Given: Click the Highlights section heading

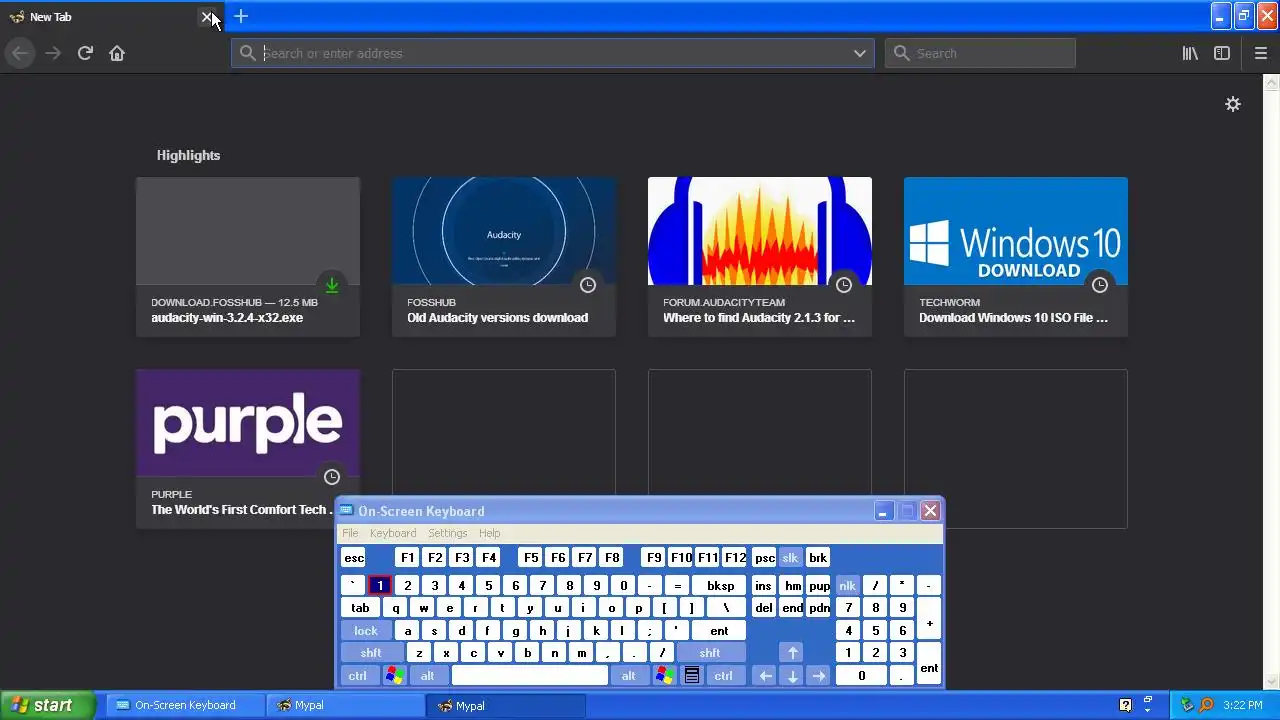Looking at the screenshot, I should tap(188, 155).
